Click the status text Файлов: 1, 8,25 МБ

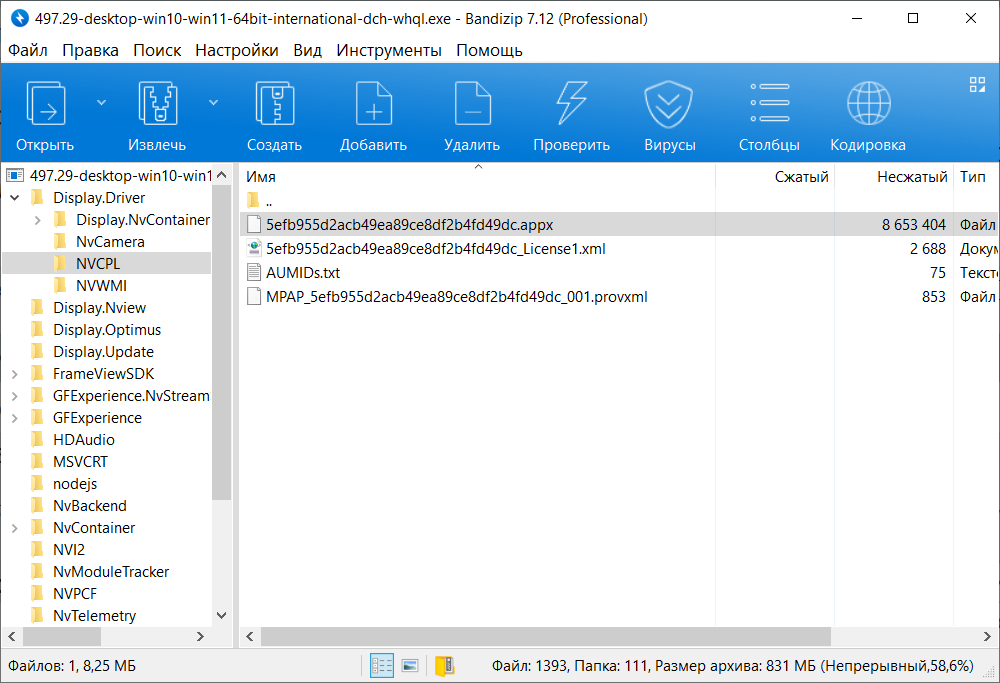click(72, 666)
